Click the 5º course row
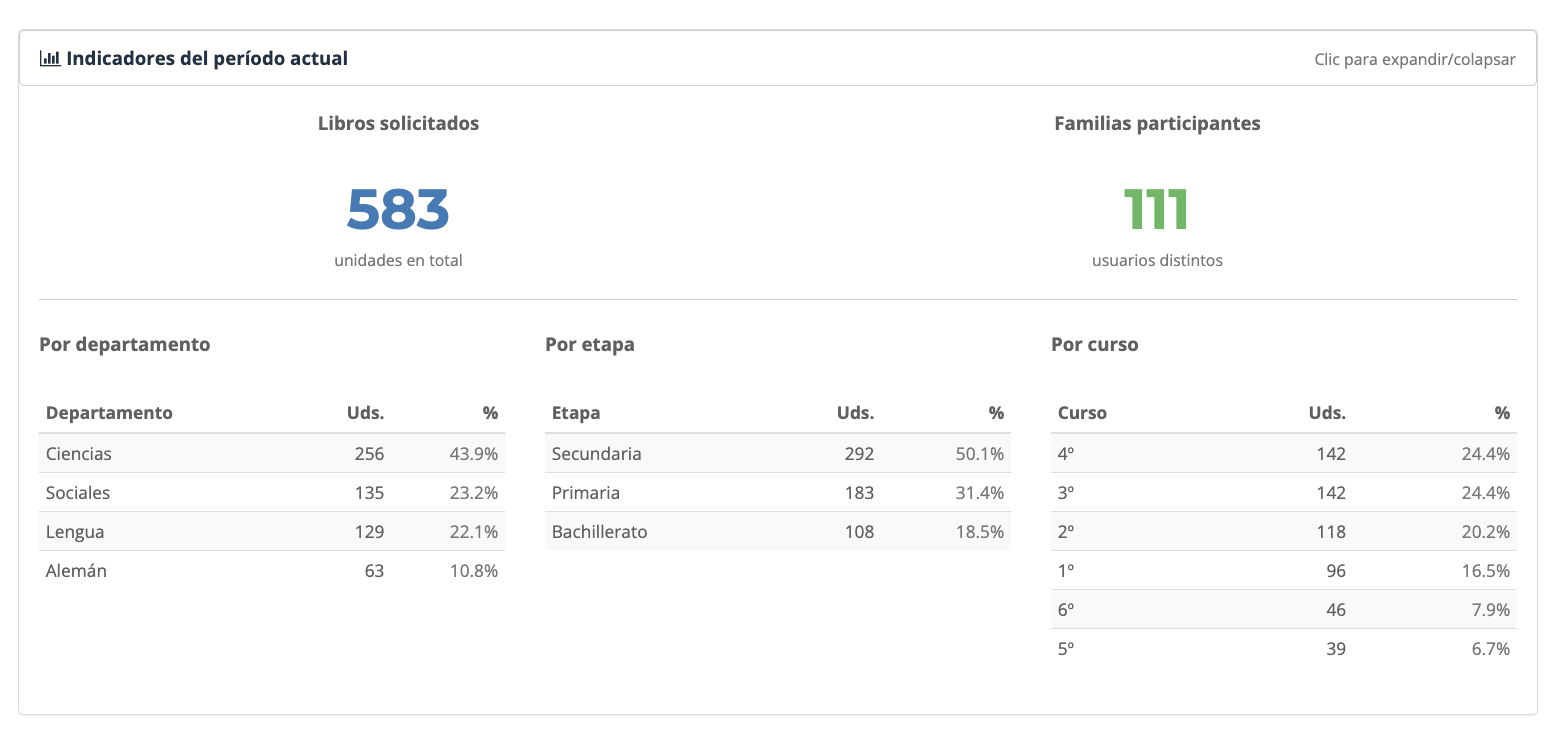 click(1284, 648)
